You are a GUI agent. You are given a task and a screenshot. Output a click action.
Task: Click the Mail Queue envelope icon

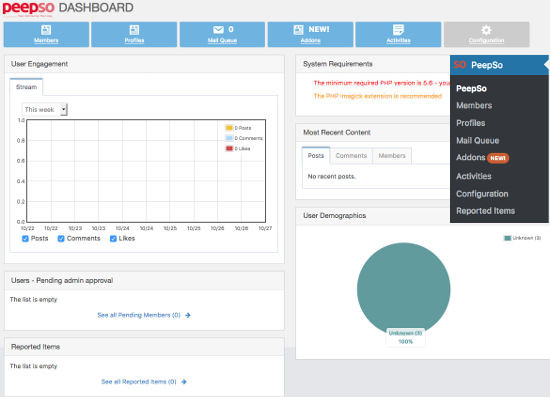[218, 30]
